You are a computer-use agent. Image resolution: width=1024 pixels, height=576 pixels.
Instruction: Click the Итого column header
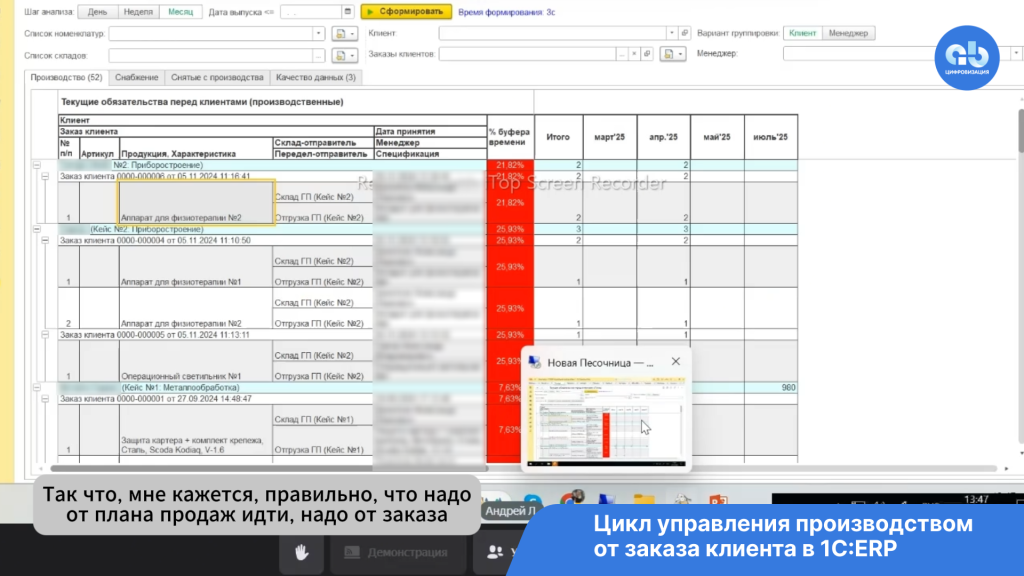[558, 137]
